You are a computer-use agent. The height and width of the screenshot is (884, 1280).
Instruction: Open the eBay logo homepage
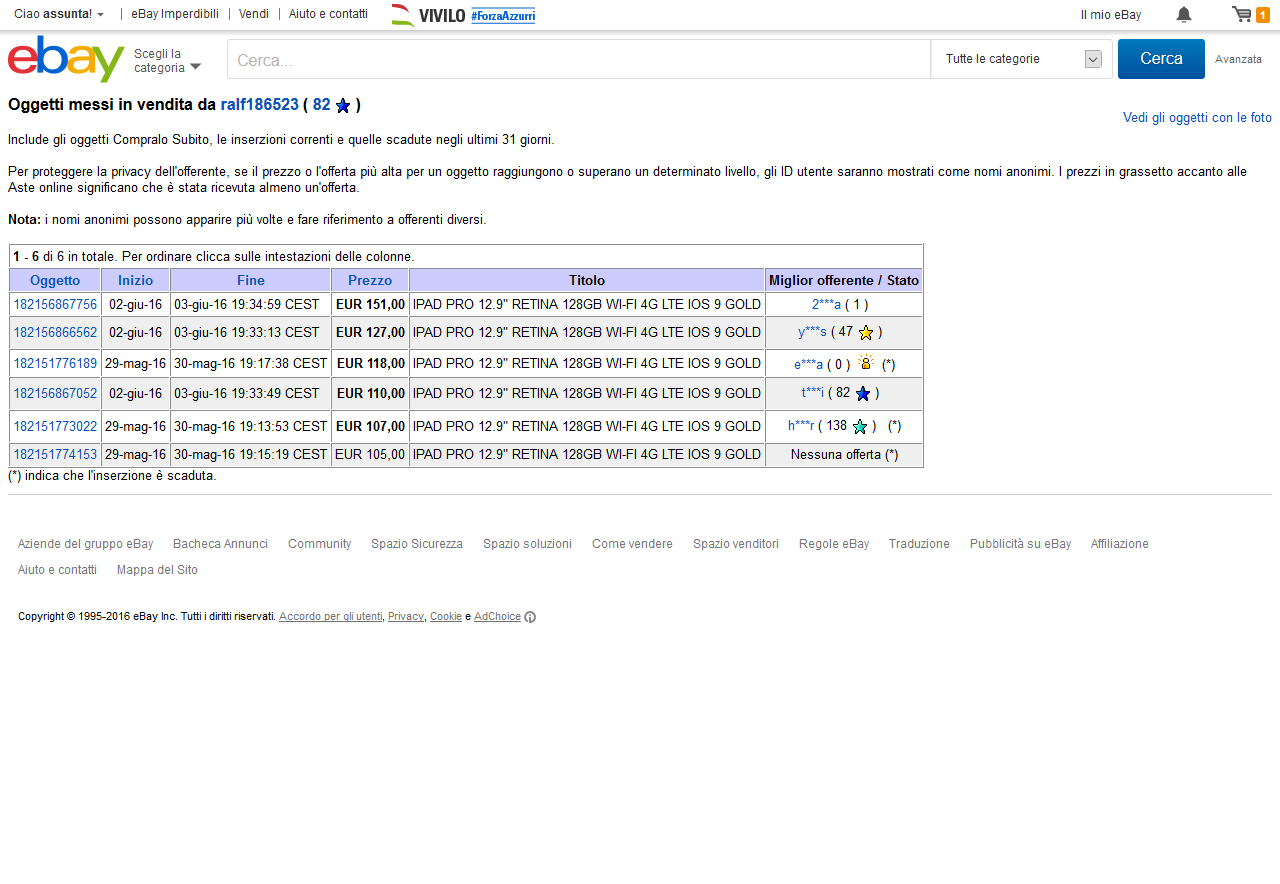click(66, 59)
